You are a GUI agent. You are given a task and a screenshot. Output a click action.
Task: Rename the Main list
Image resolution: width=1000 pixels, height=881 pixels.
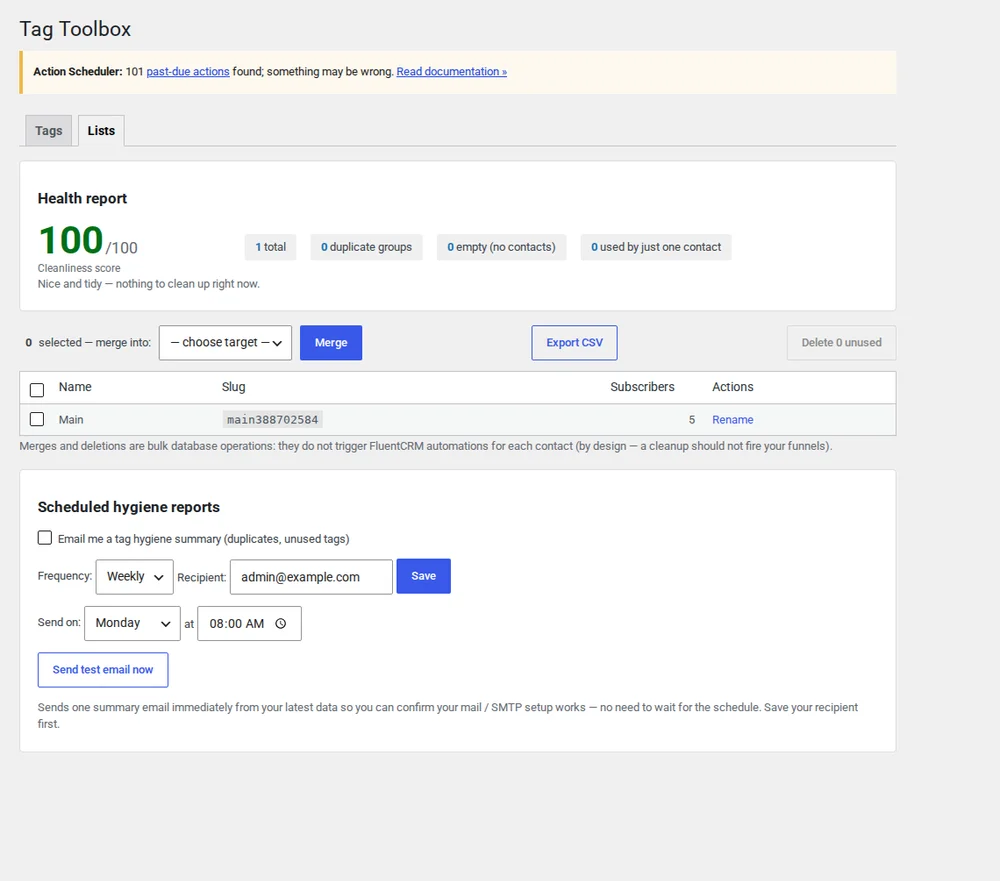(732, 420)
